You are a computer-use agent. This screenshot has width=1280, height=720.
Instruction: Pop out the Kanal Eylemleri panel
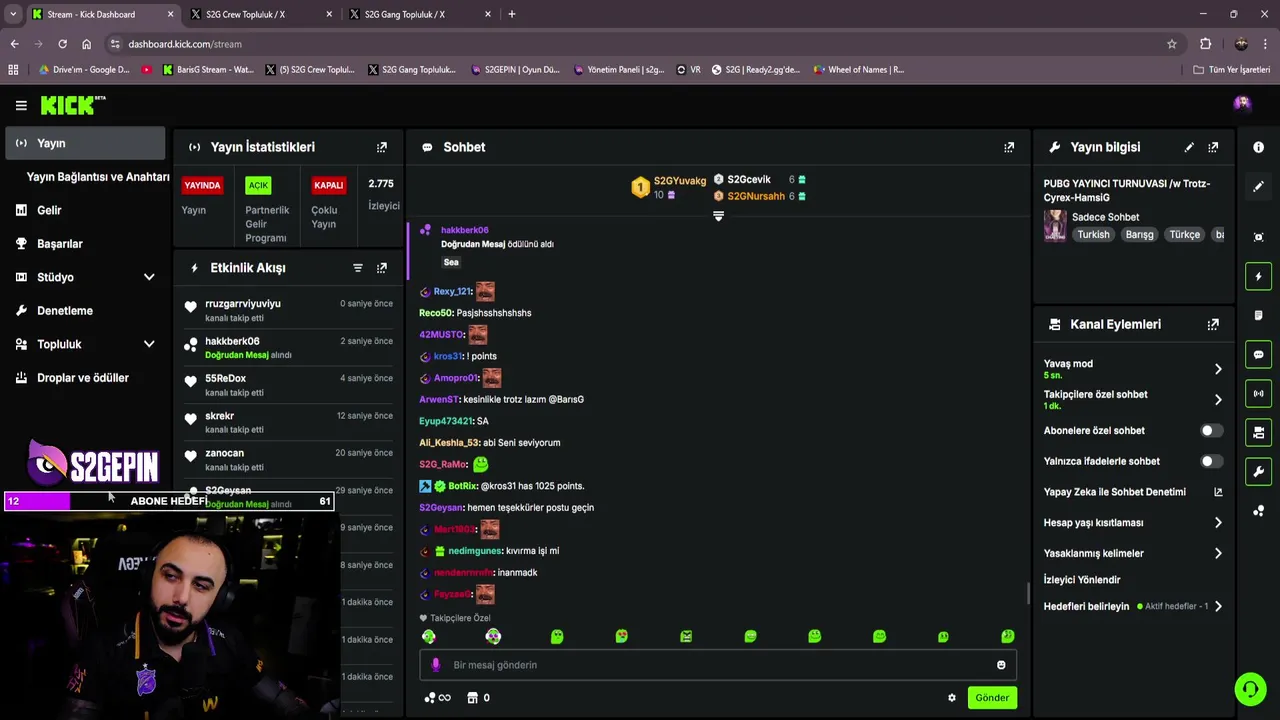click(1213, 324)
